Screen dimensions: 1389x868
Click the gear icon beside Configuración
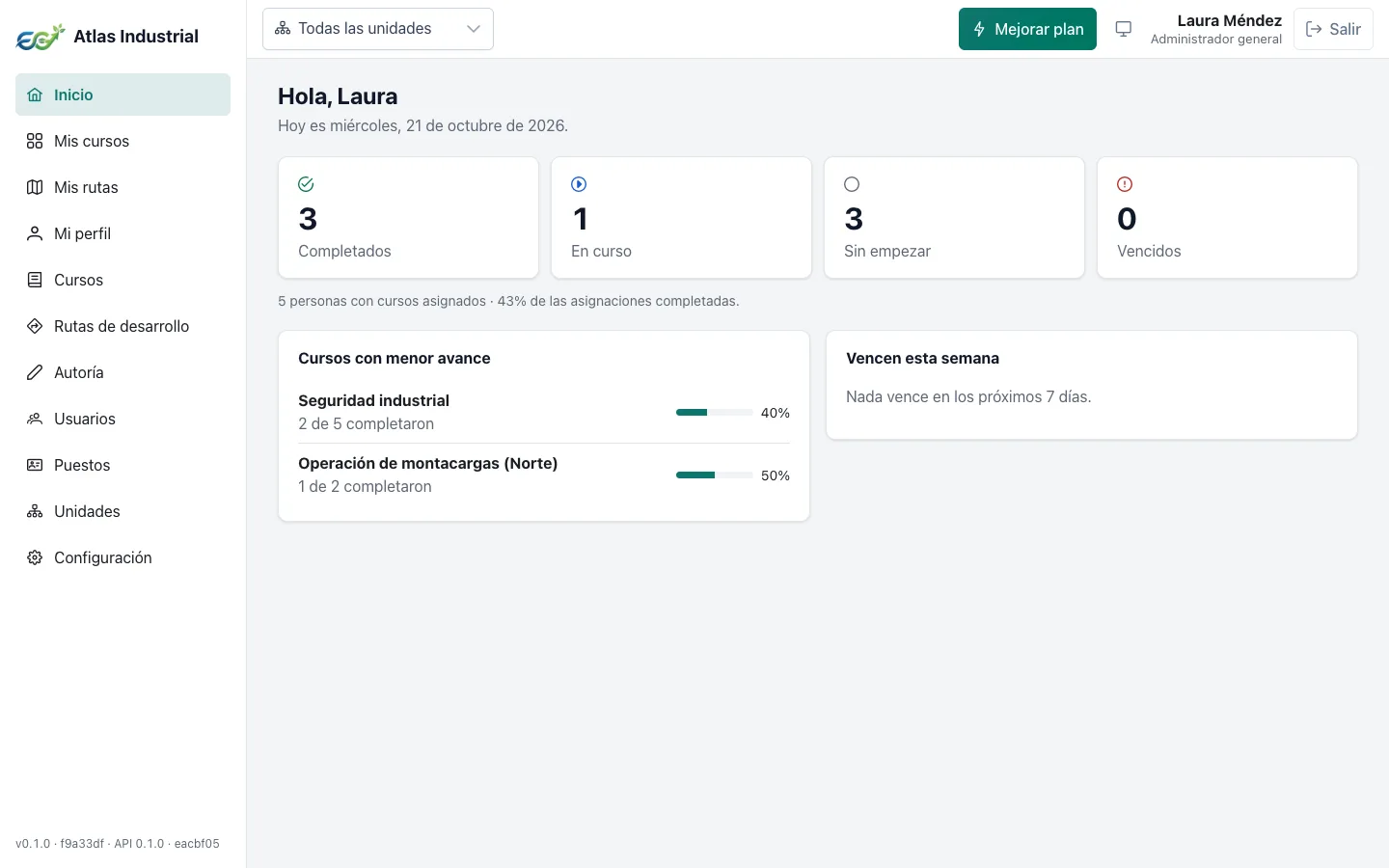[35, 557]
